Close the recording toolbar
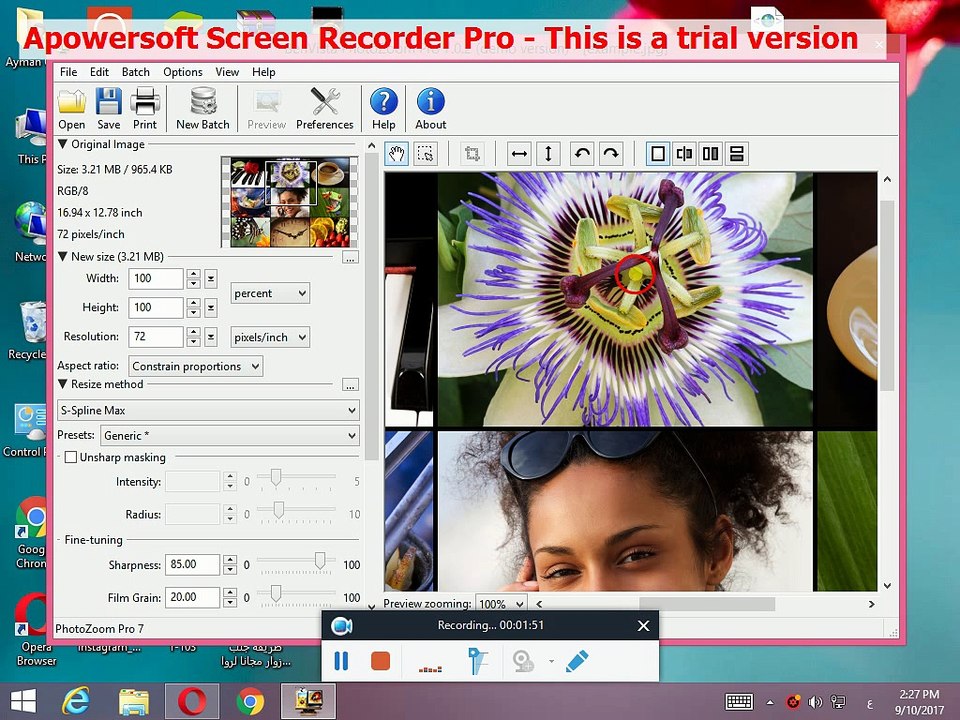Viewport: 960px width, 720px height. [643, 626]
